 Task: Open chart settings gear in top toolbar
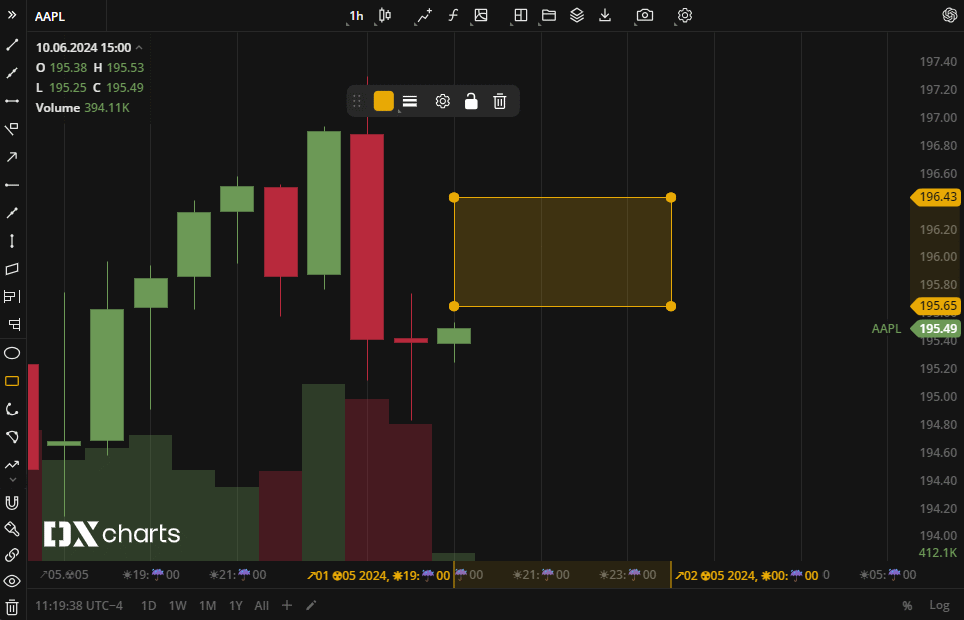[x=685, y=15]
